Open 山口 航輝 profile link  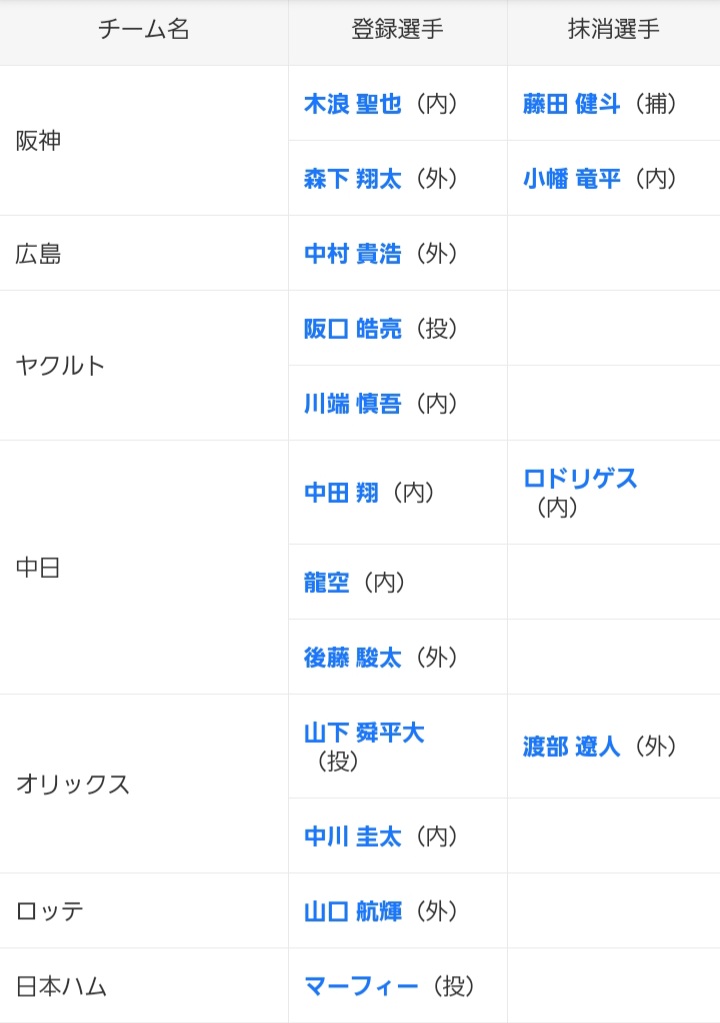point(352,911)
